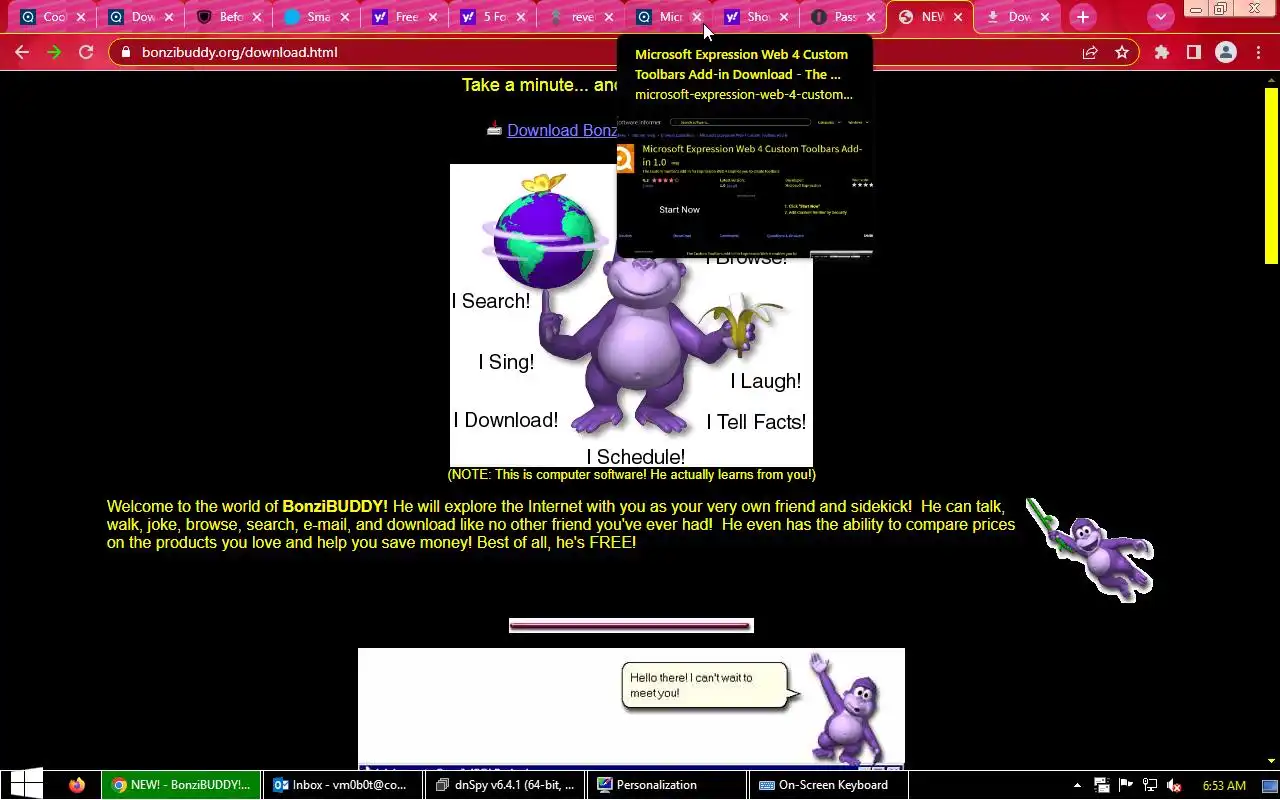Close the active 'NEW' BonziBUDDY tab
The width and height of the screenshot is (1280, 800).
click(958, 17)
